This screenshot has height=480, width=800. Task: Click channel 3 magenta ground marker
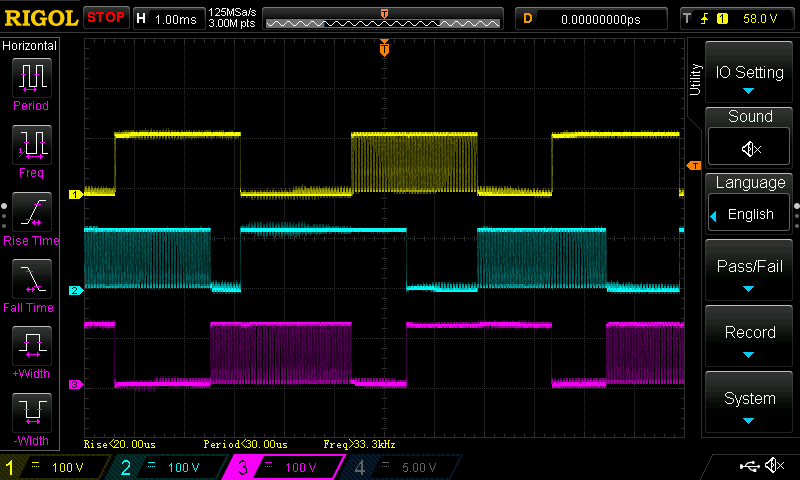(x=76, y=385)
